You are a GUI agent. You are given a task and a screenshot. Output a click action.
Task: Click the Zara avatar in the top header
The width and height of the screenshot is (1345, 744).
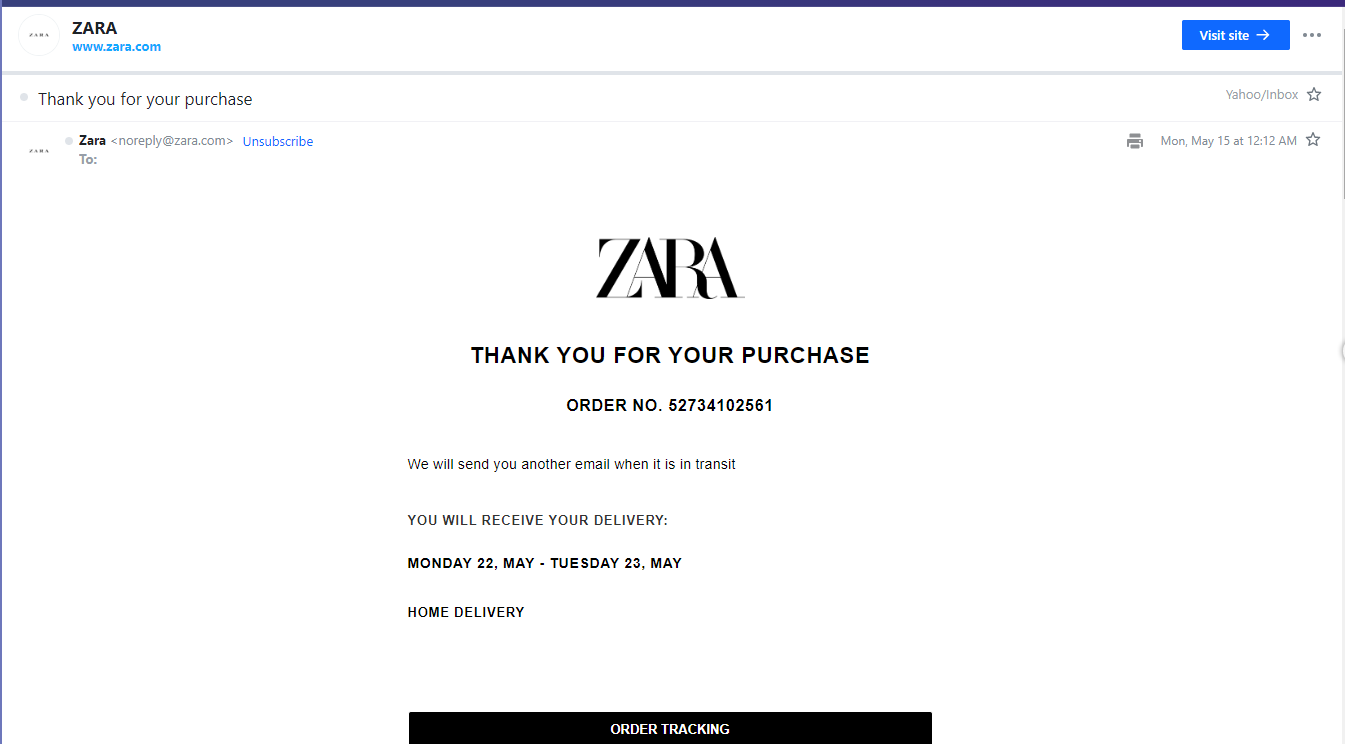point(39,35)
